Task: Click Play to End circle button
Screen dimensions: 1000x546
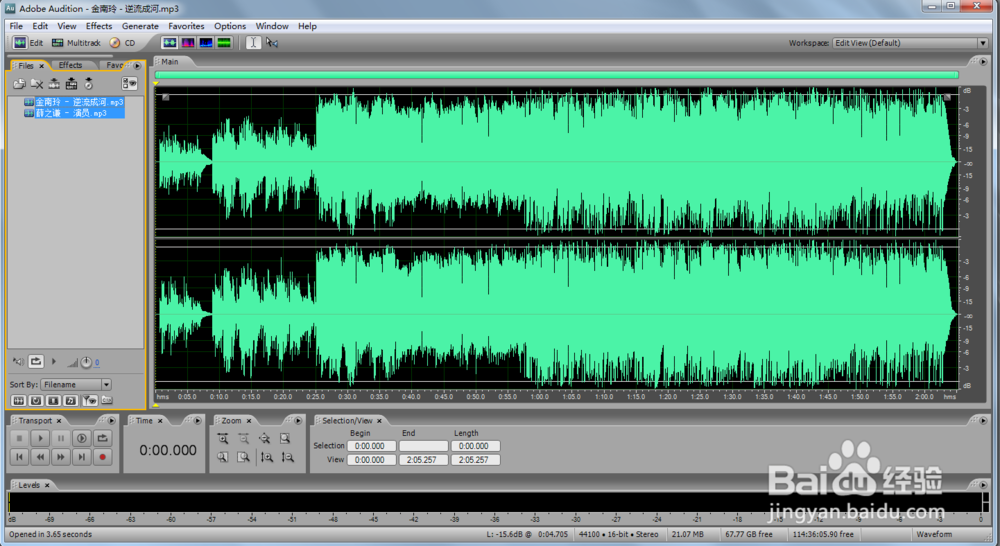Action: point(82,438)
